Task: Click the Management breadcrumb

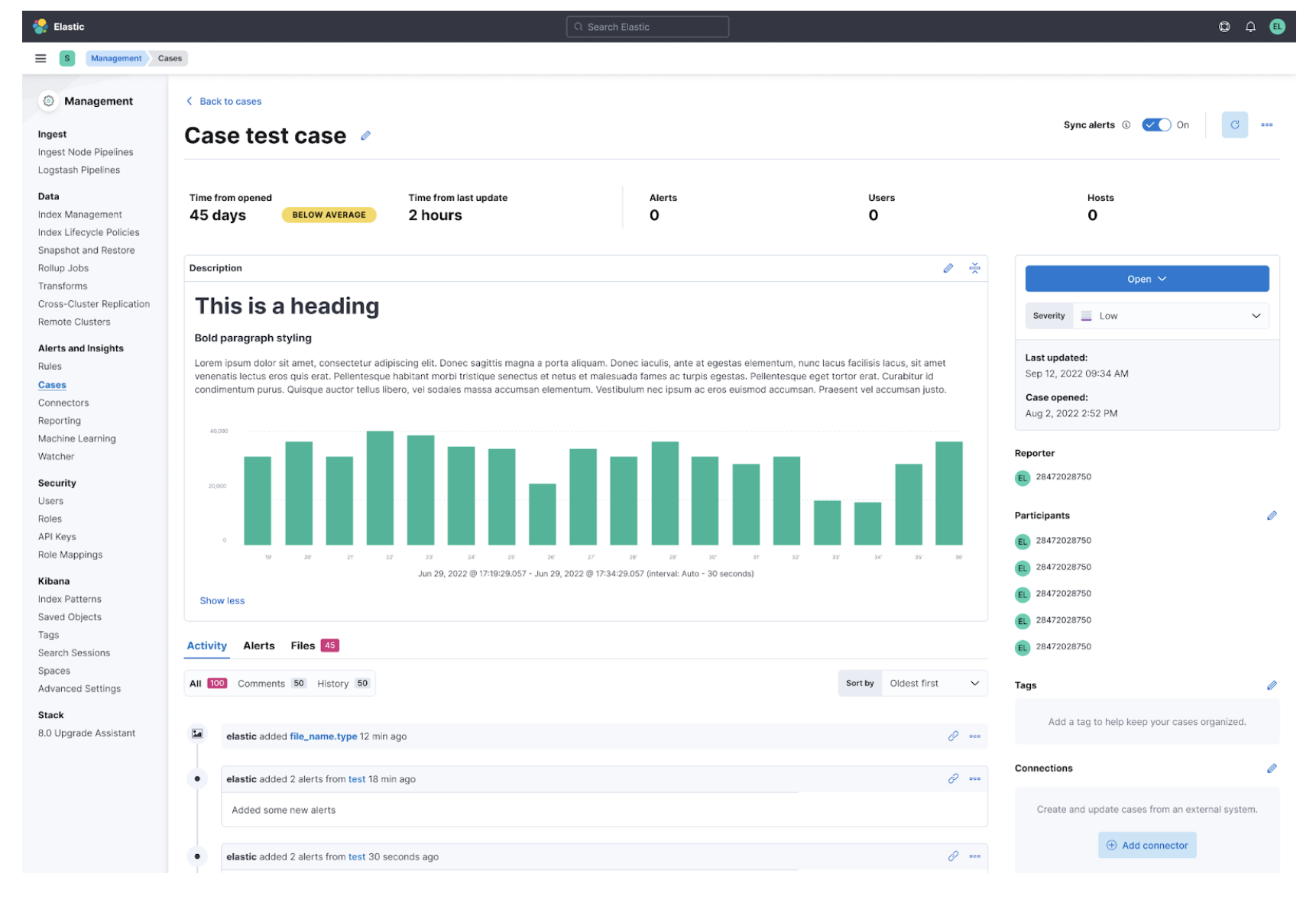Action: (116, 59)
